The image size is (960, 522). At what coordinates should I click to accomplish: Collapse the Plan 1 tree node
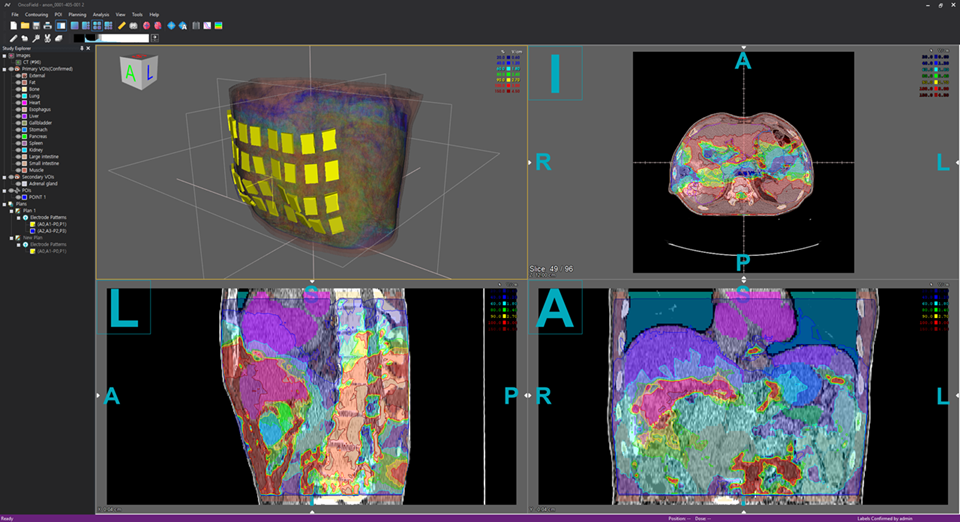coord(11,211)
